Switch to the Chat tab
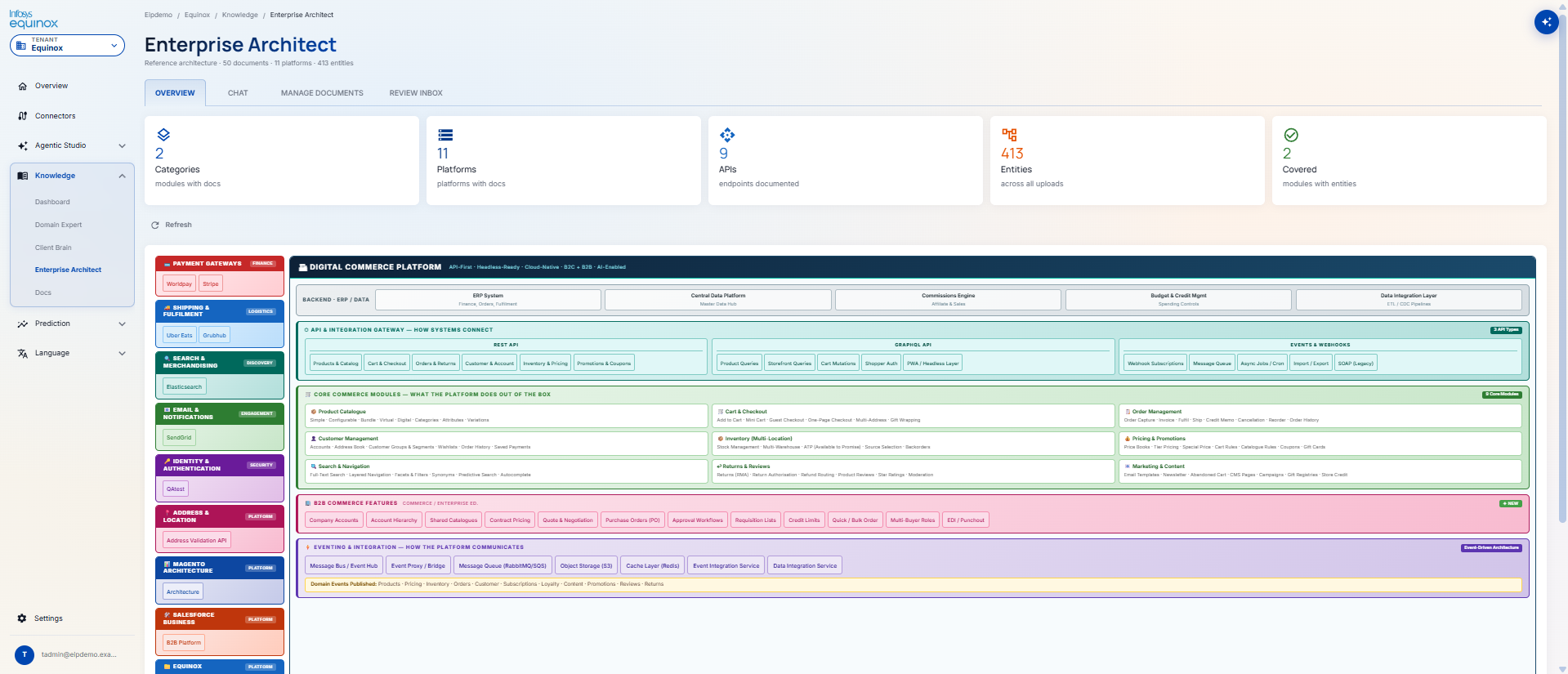Screen dimensions: 1568x674 [x=238, y=93]
